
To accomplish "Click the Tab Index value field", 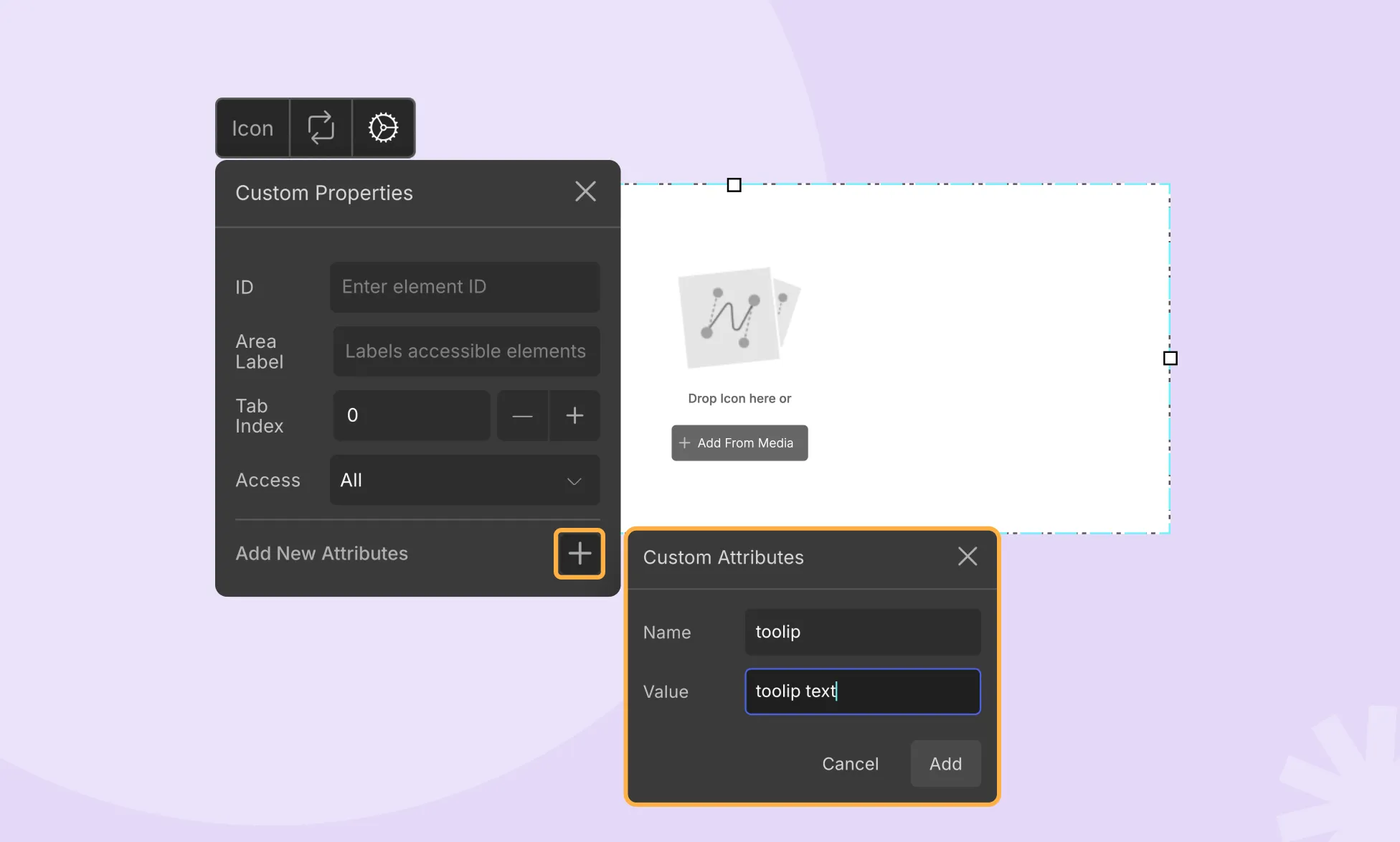I will coord(412,415).
